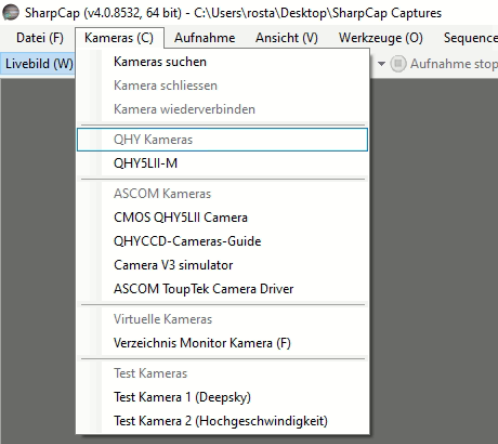Choose Kameras suchen from the menu
The height and width of the screenshot is (444, 498).
(222, 62)
